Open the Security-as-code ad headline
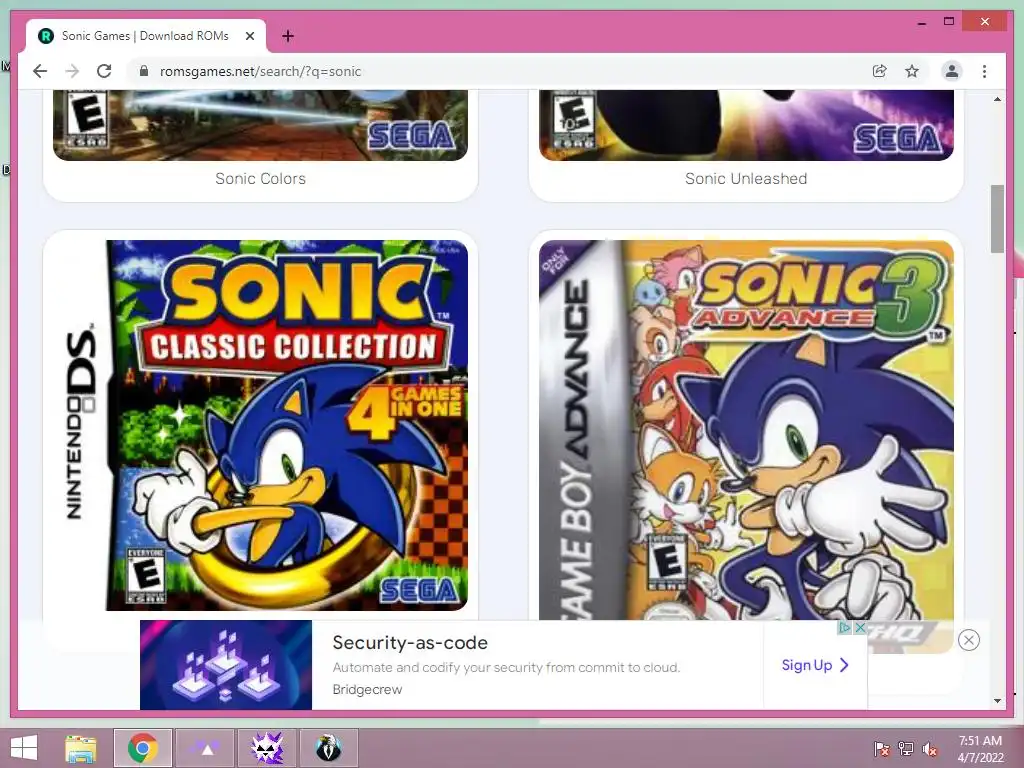1024x768 pixels. 410,643
